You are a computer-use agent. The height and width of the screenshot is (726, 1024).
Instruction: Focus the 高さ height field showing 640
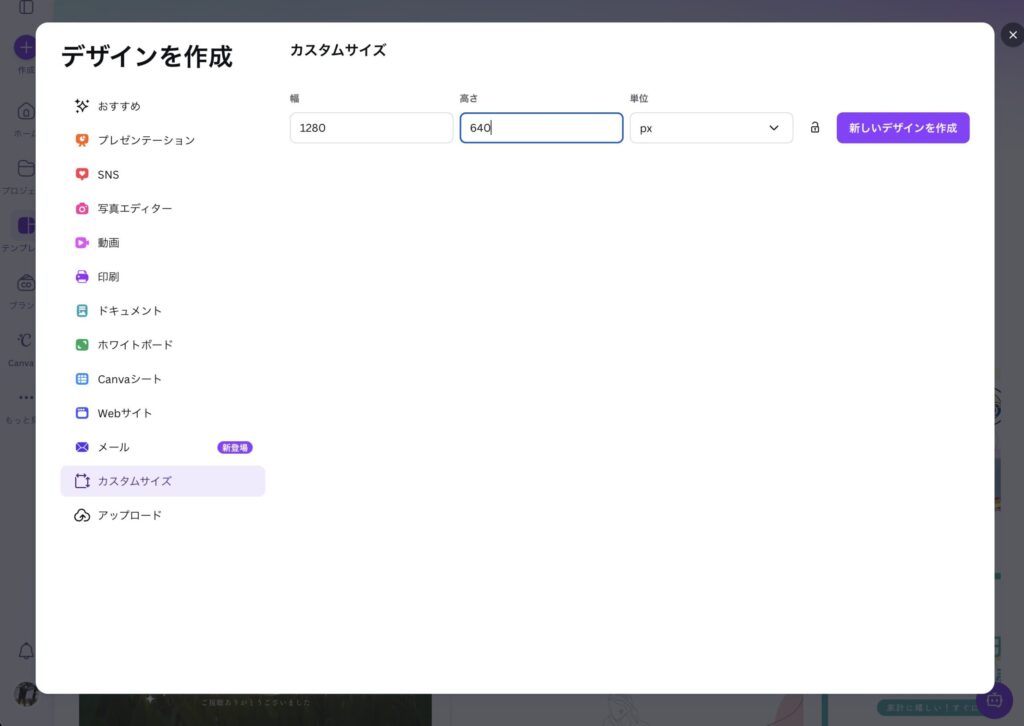coord(541,128)
